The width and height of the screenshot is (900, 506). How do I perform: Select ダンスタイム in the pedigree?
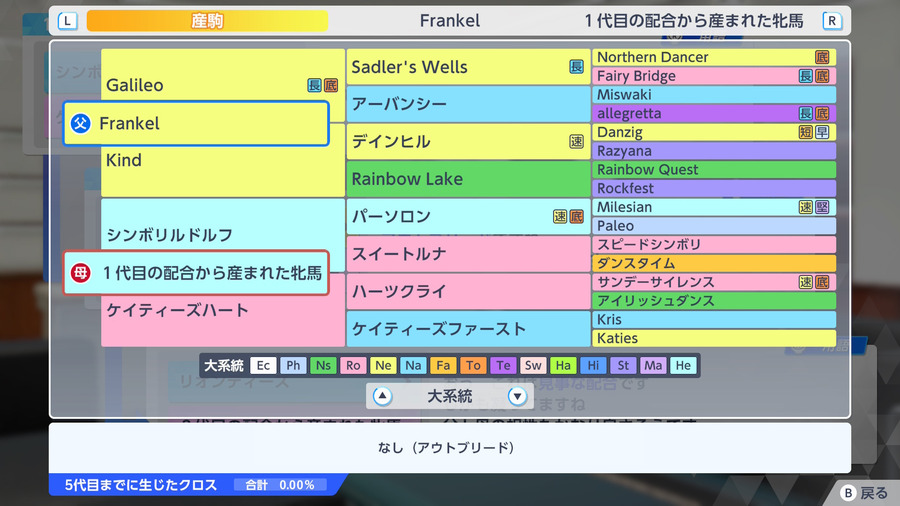click(x=714, y=263)
